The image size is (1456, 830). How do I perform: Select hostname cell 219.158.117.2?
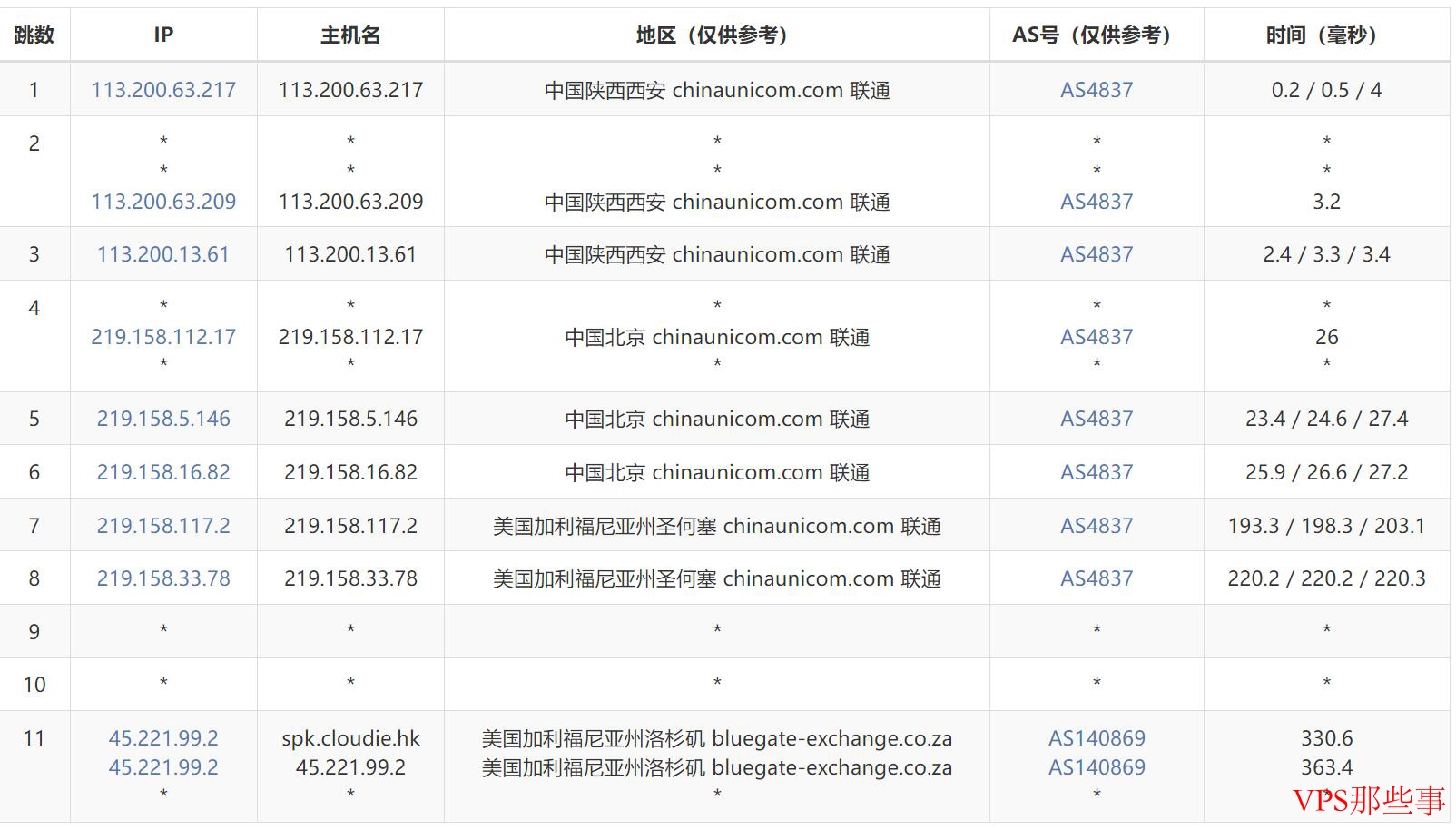pos(350,526)
